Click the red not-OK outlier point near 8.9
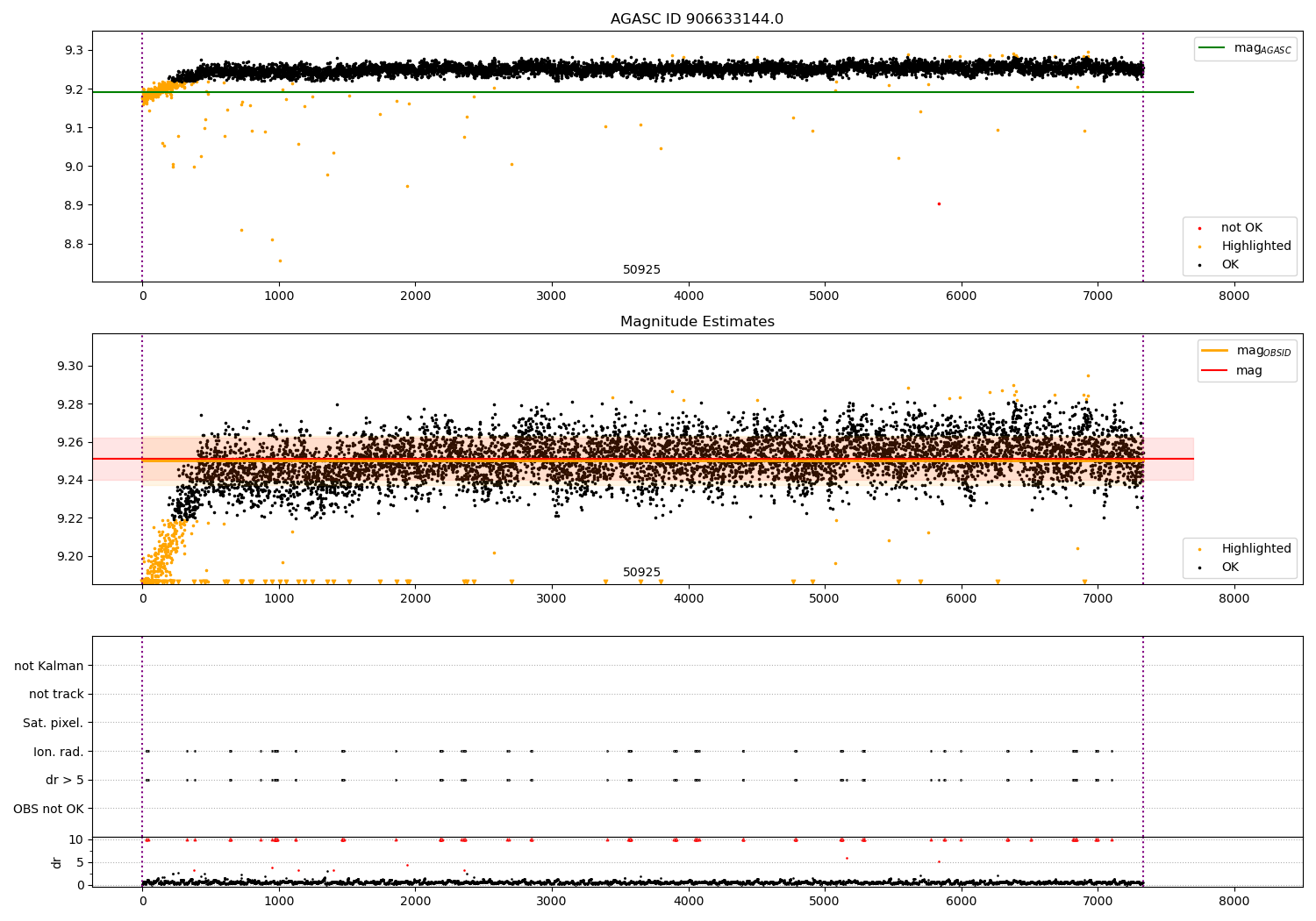Image resolution: width=1316 pixels, height=921 pixels. (939, 203)
